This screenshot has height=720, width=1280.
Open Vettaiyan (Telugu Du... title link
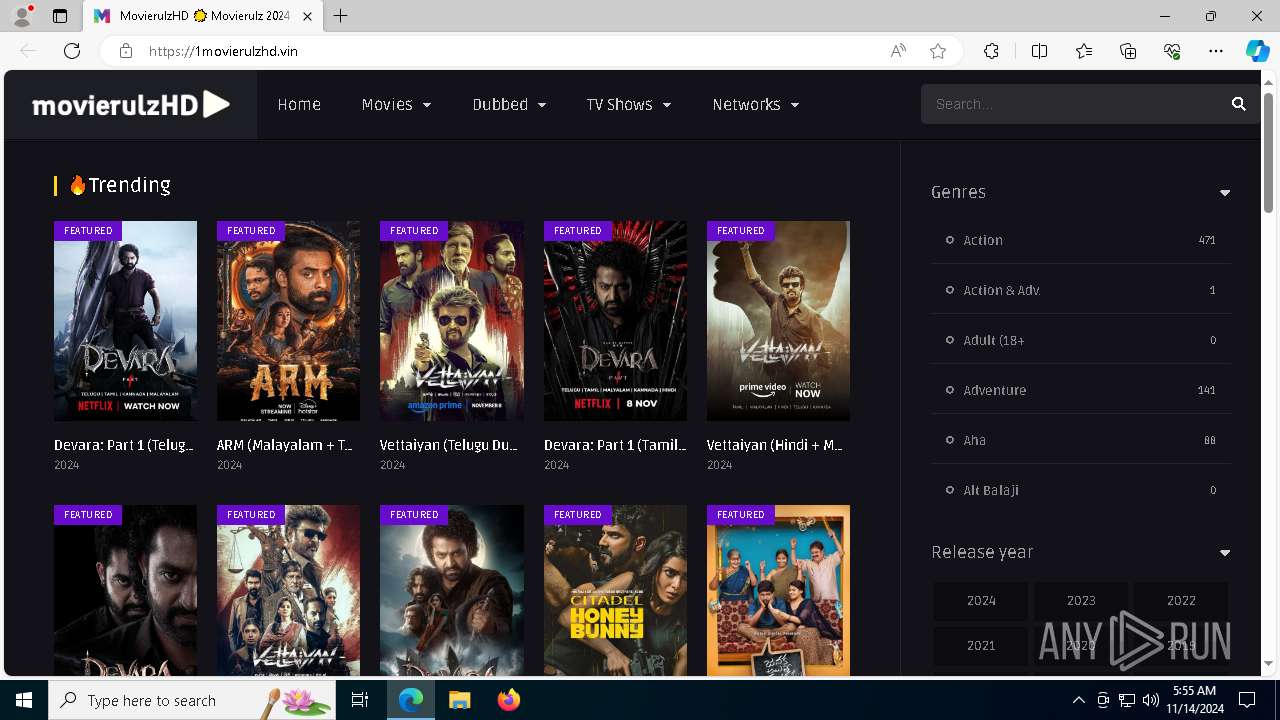tap(449, 445)
